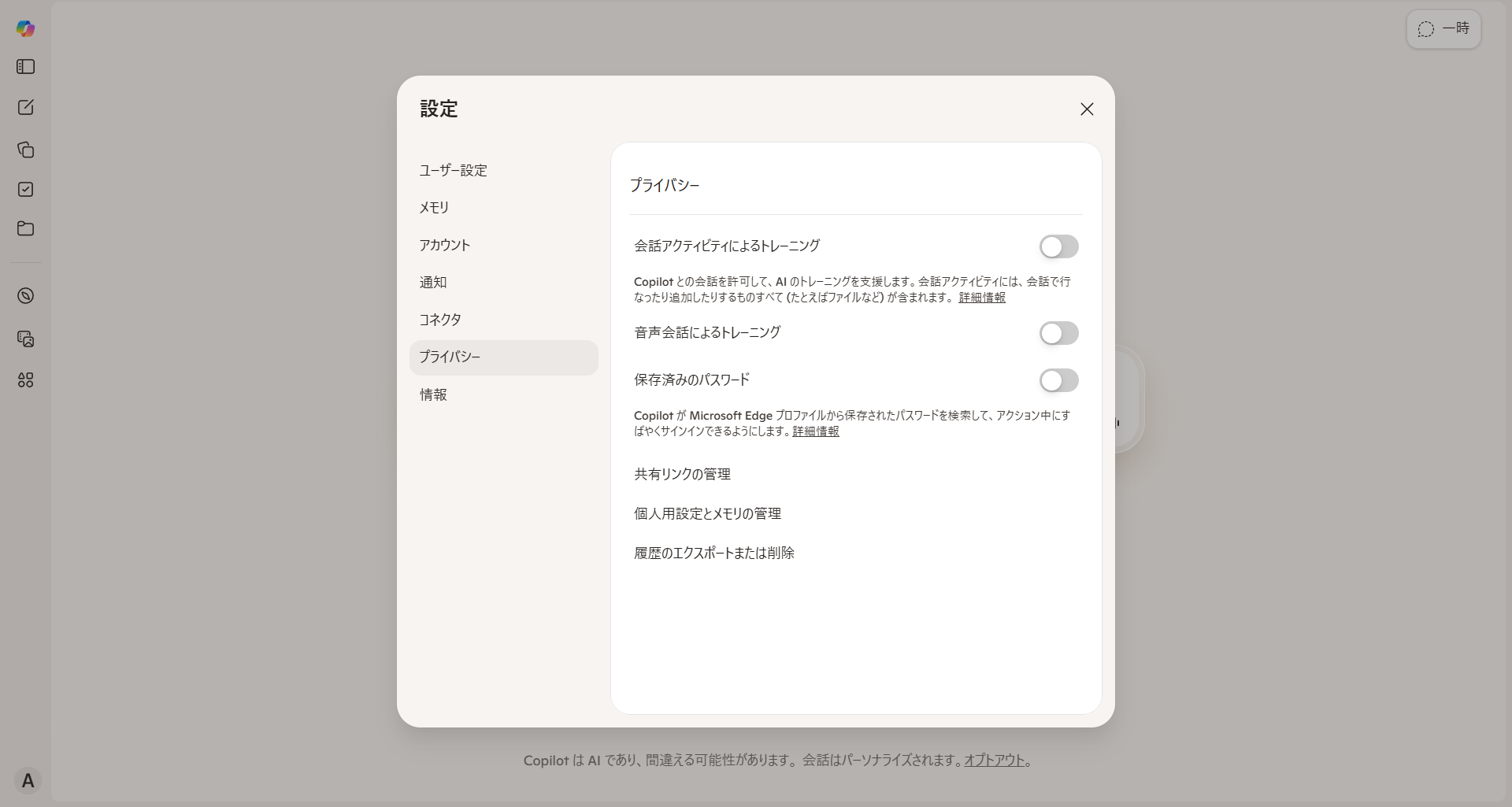Enable 保存済みのパスワード toggle
The image size is (1512, 807).
pyautogui.click(x=1058, y=380)
